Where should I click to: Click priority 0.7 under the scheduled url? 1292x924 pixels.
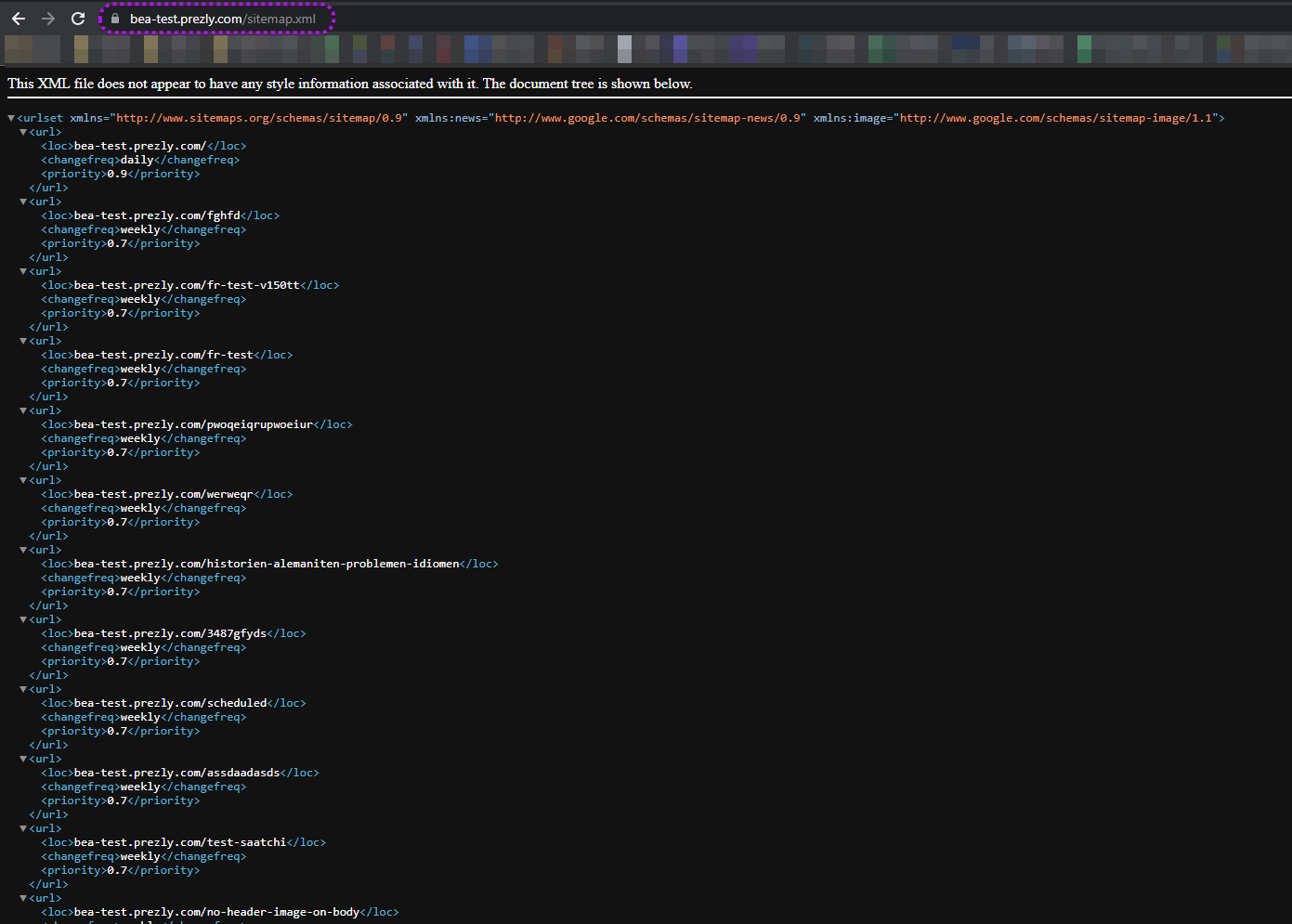click(117, 731)
